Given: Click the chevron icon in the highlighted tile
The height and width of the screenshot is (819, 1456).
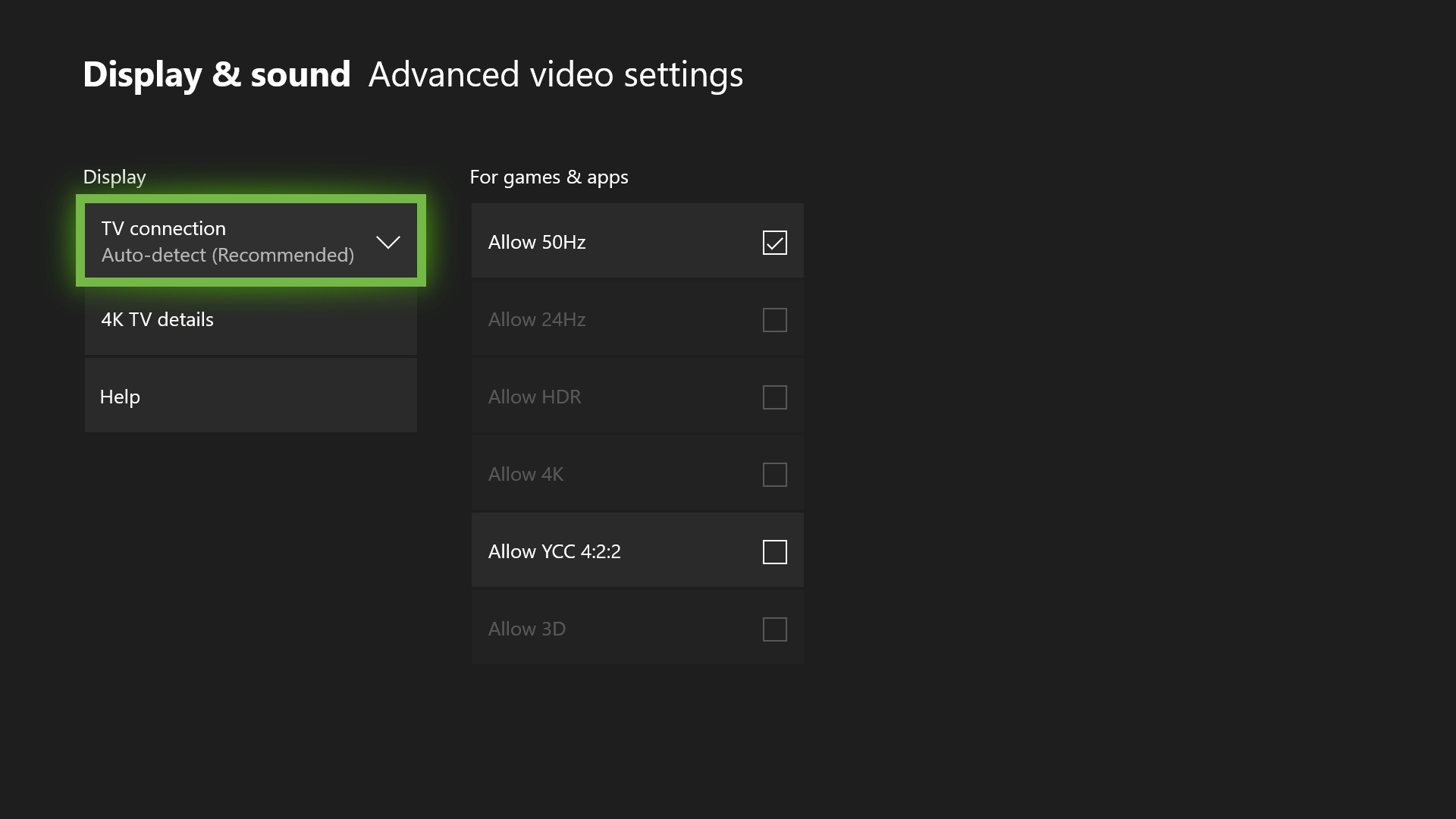Looking at the screenshot, I should [x=388, y=242].
